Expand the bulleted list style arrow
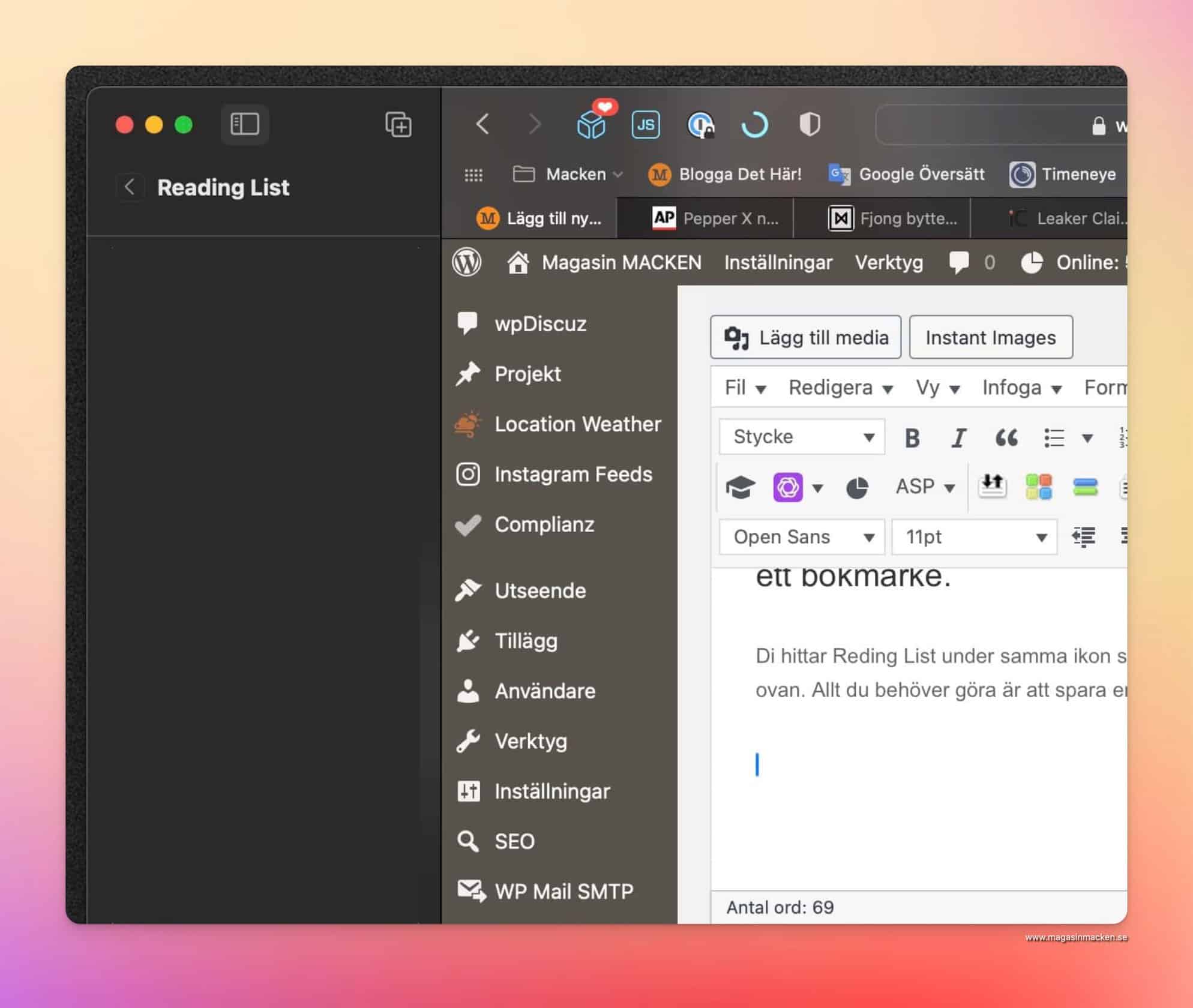 1087,437
